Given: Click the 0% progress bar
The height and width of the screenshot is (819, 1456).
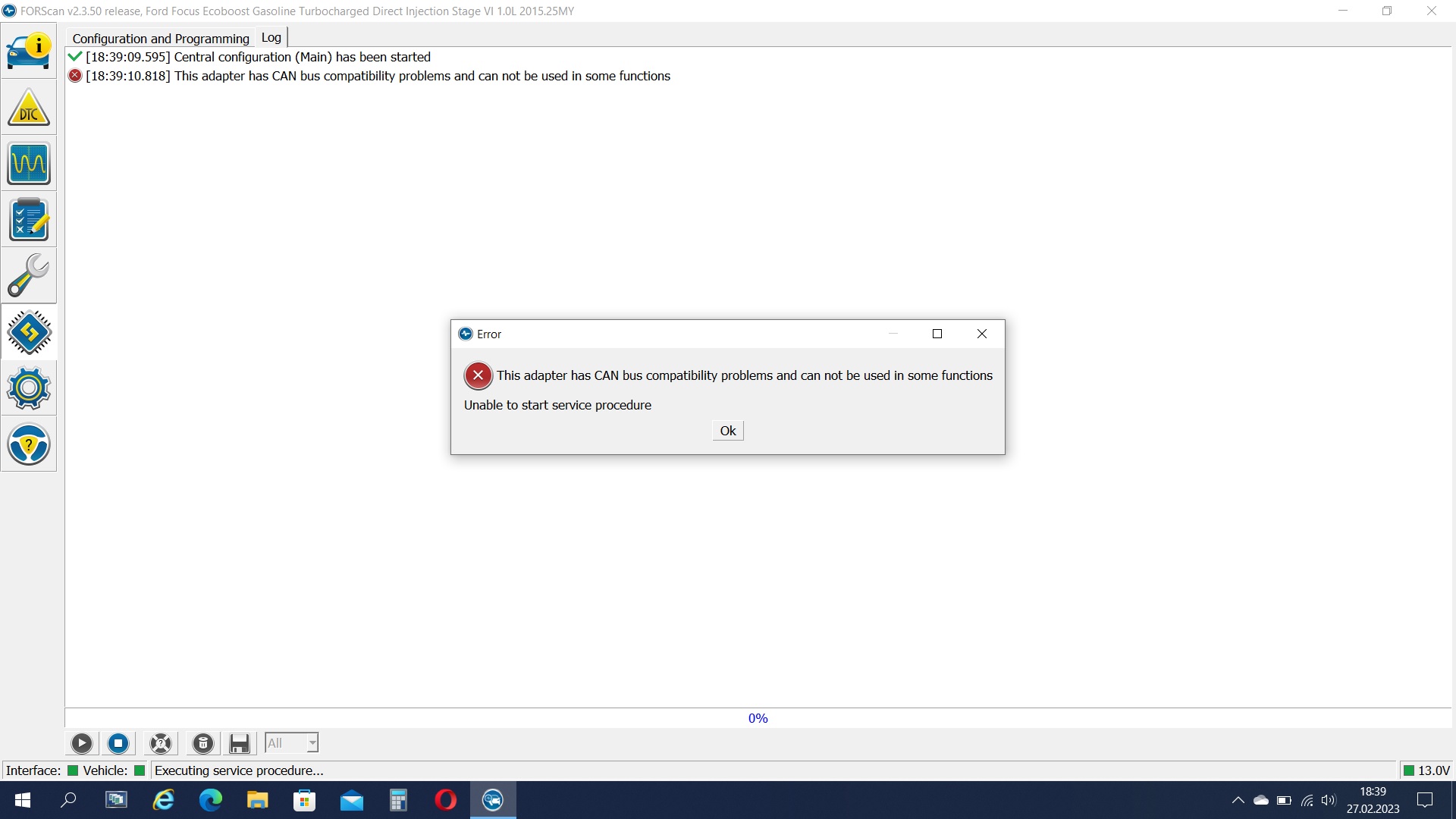Looking at the screenshot, I should coord(758,718).
